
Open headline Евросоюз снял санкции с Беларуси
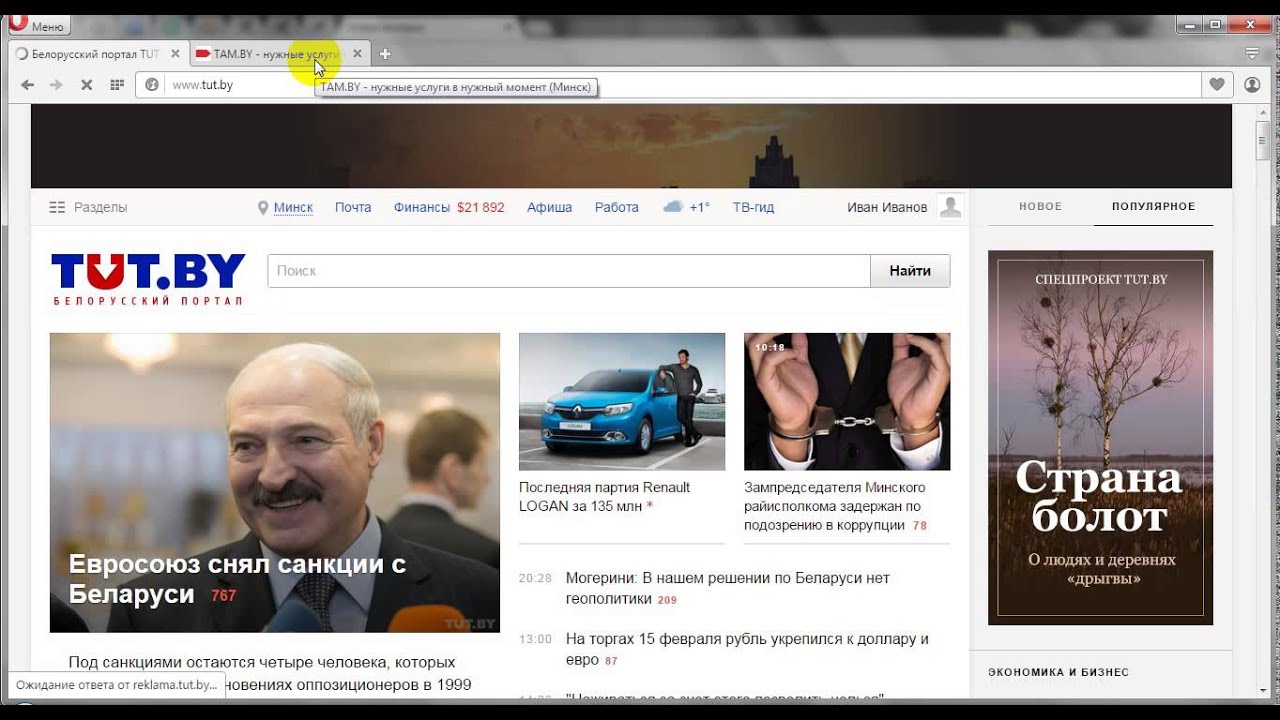click(237, 579)
